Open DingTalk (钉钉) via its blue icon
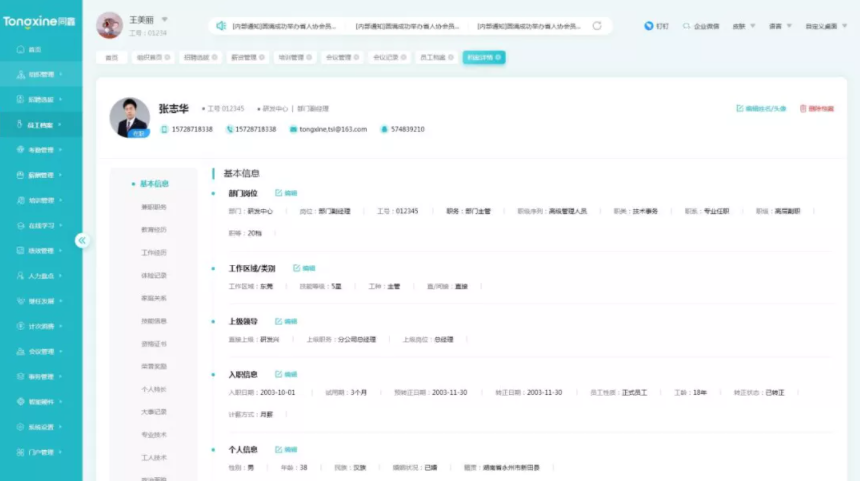 click(649, 26)
